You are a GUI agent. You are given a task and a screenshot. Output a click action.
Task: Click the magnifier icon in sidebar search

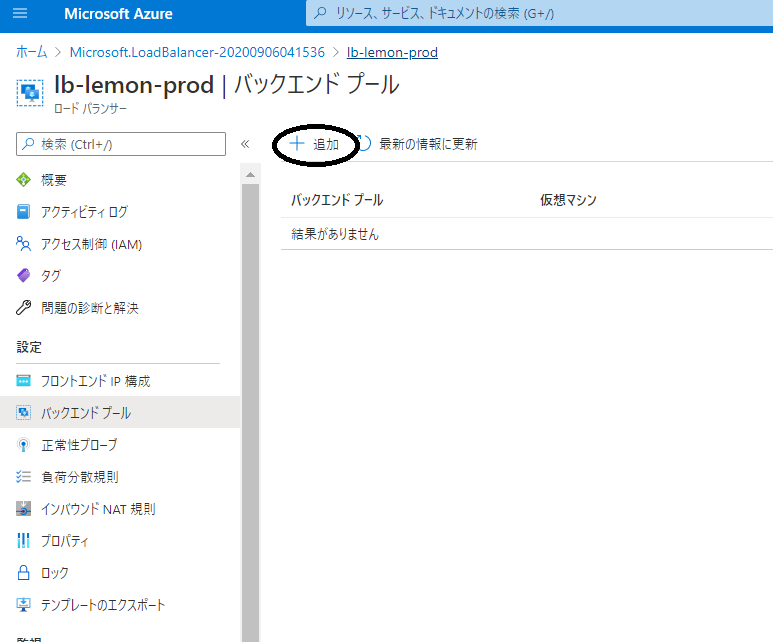tap(29, 143)
